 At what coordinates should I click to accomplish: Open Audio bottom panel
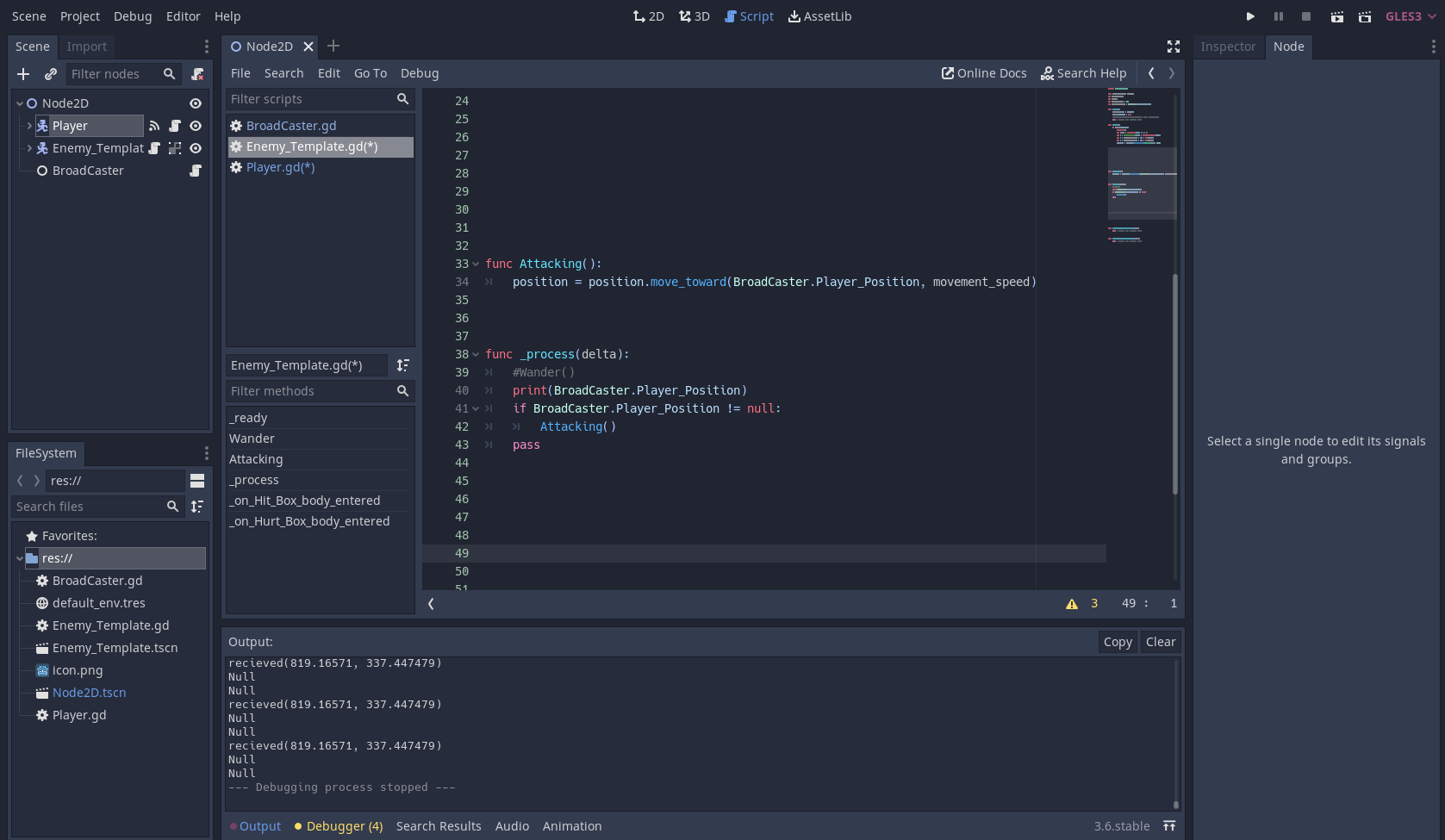coord(512,826)
